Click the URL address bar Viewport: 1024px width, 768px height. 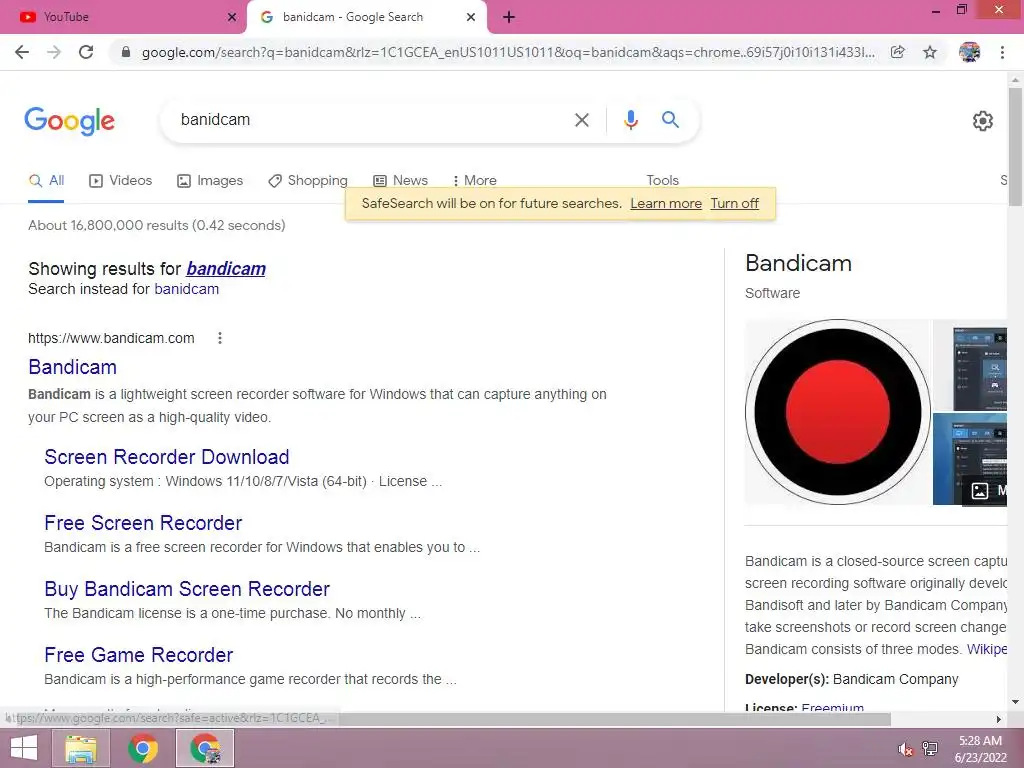coord(508,52)
